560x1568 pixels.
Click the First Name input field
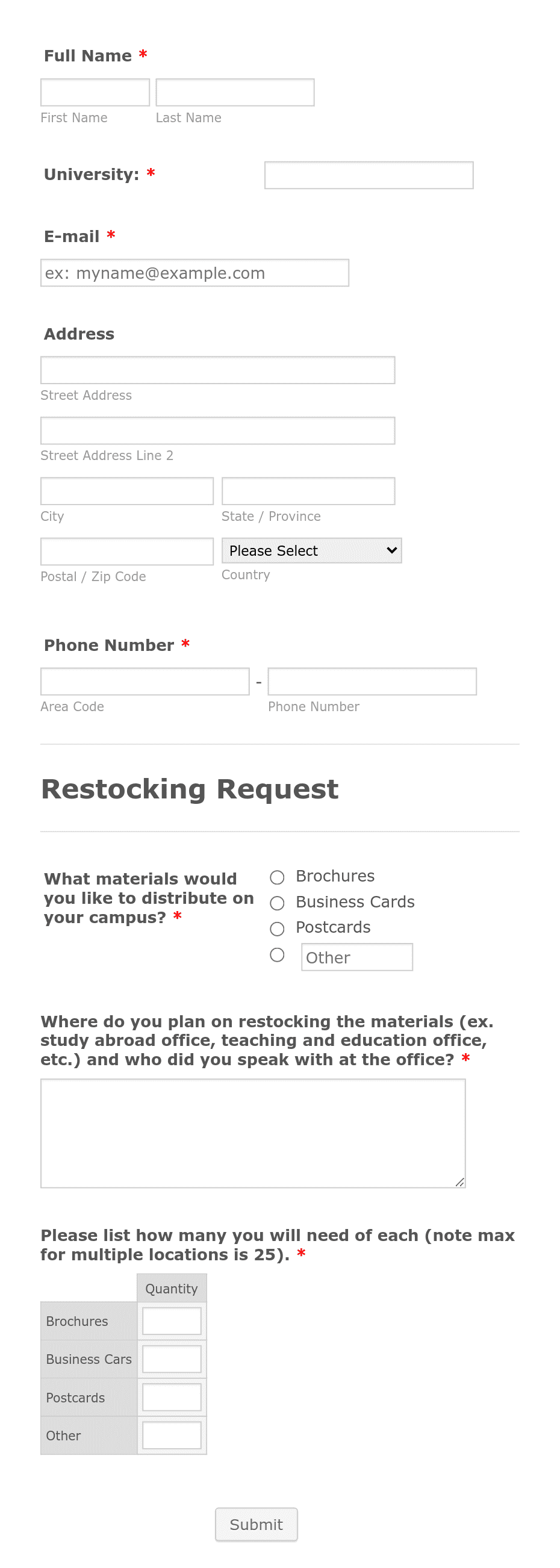tap(95, 92)
